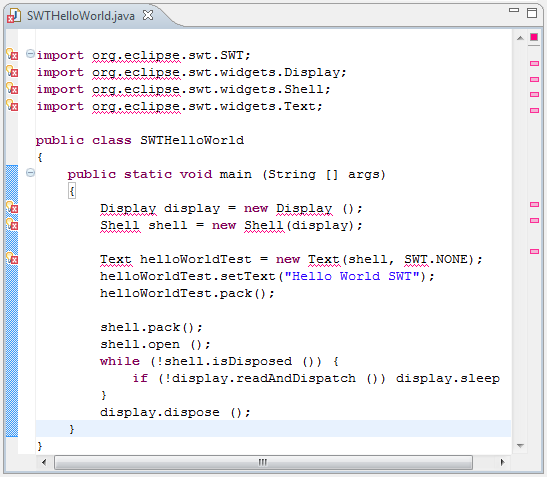Select the SWTHelloWorld.java editor tab

[x=81, y=16]
